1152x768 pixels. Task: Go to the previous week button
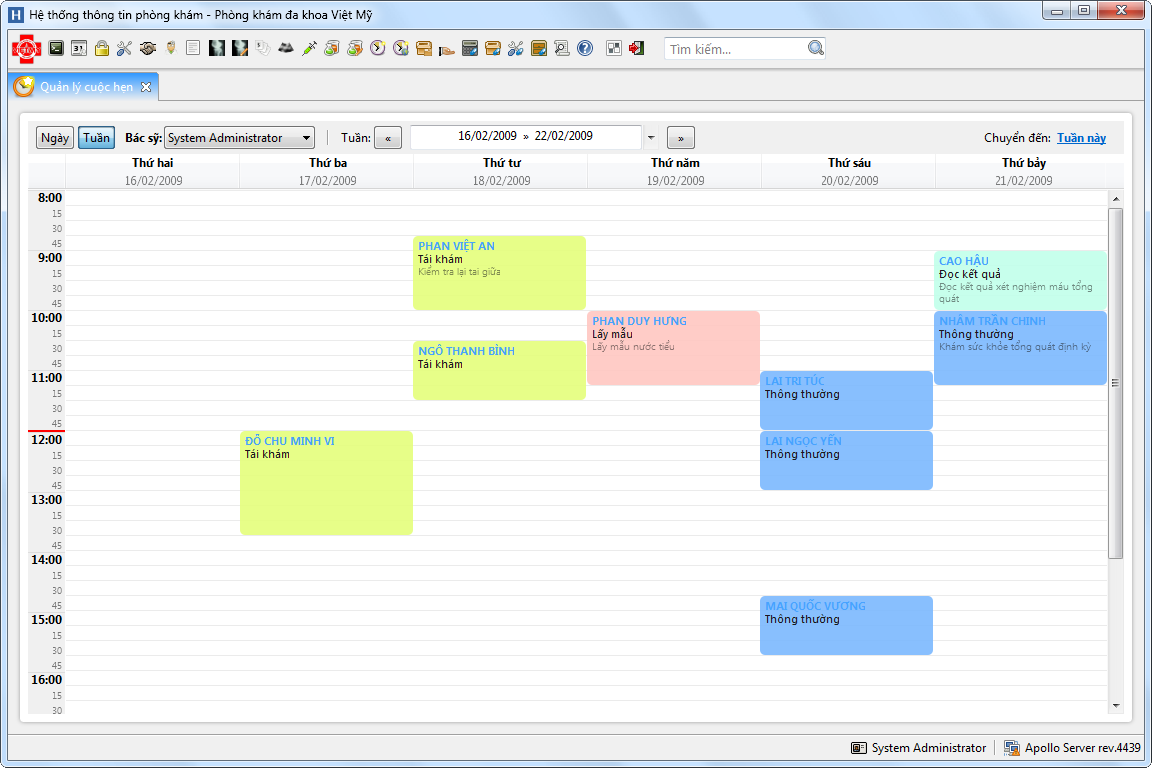pyautogui.click(x=388, y=138)
